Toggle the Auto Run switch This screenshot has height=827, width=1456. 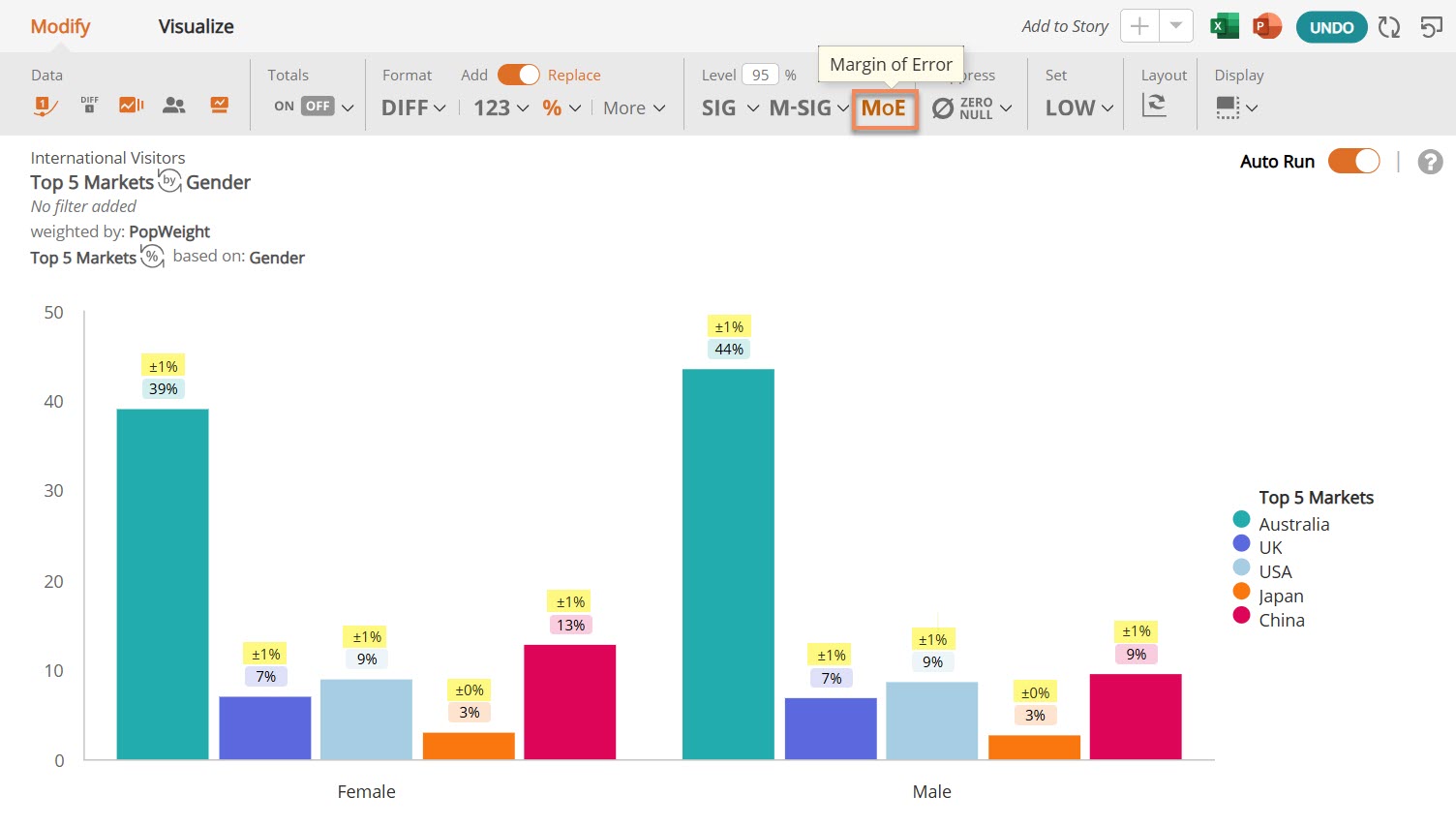(1353, 162)
